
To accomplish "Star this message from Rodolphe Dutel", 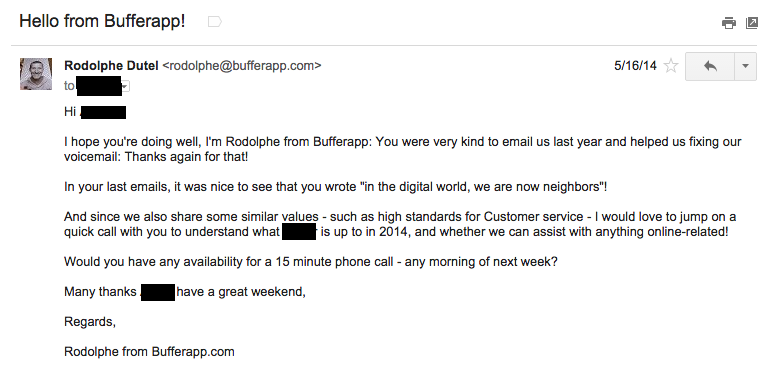I will coord(670,66).
